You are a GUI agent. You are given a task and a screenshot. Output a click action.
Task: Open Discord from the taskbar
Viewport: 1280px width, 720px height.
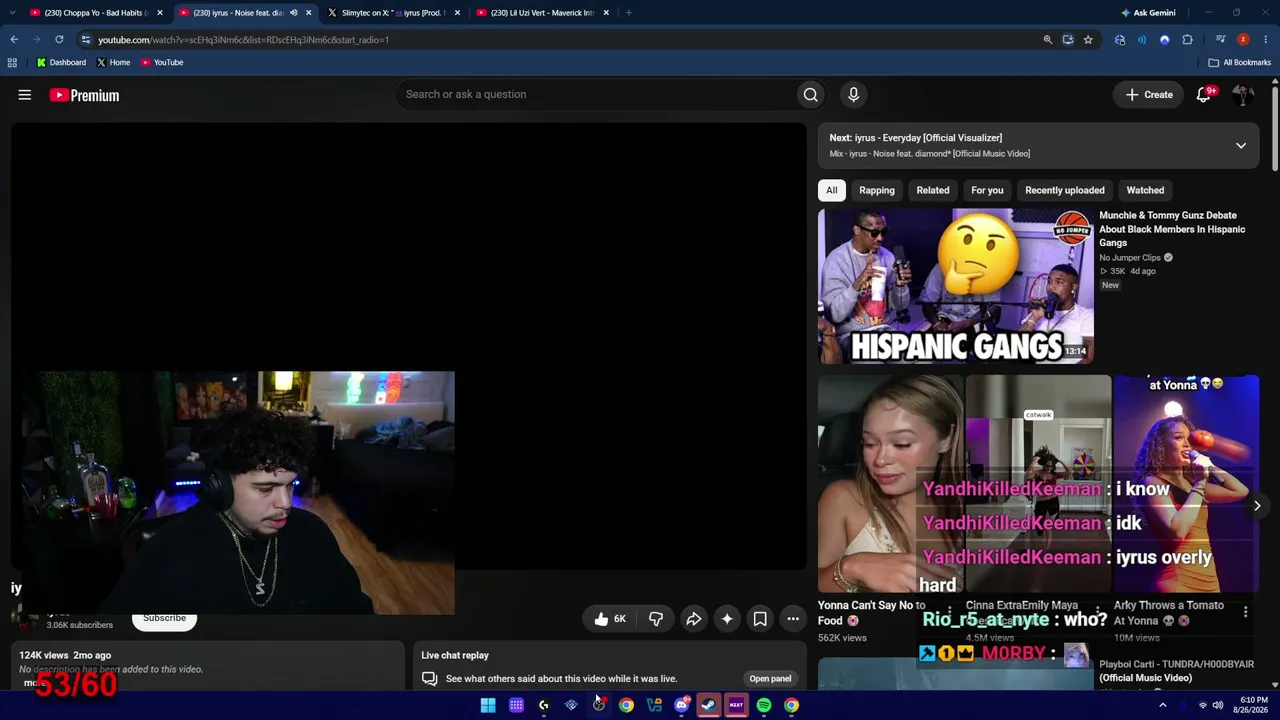tap(682, 705)
